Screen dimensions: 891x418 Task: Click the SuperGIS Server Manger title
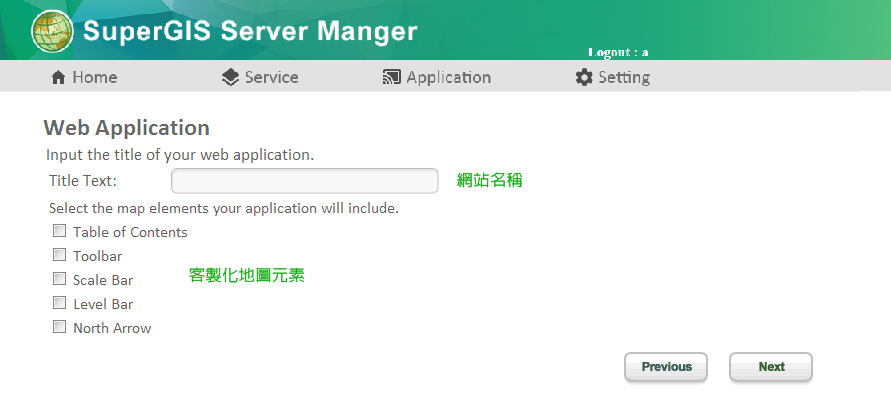tap(250, 31)
